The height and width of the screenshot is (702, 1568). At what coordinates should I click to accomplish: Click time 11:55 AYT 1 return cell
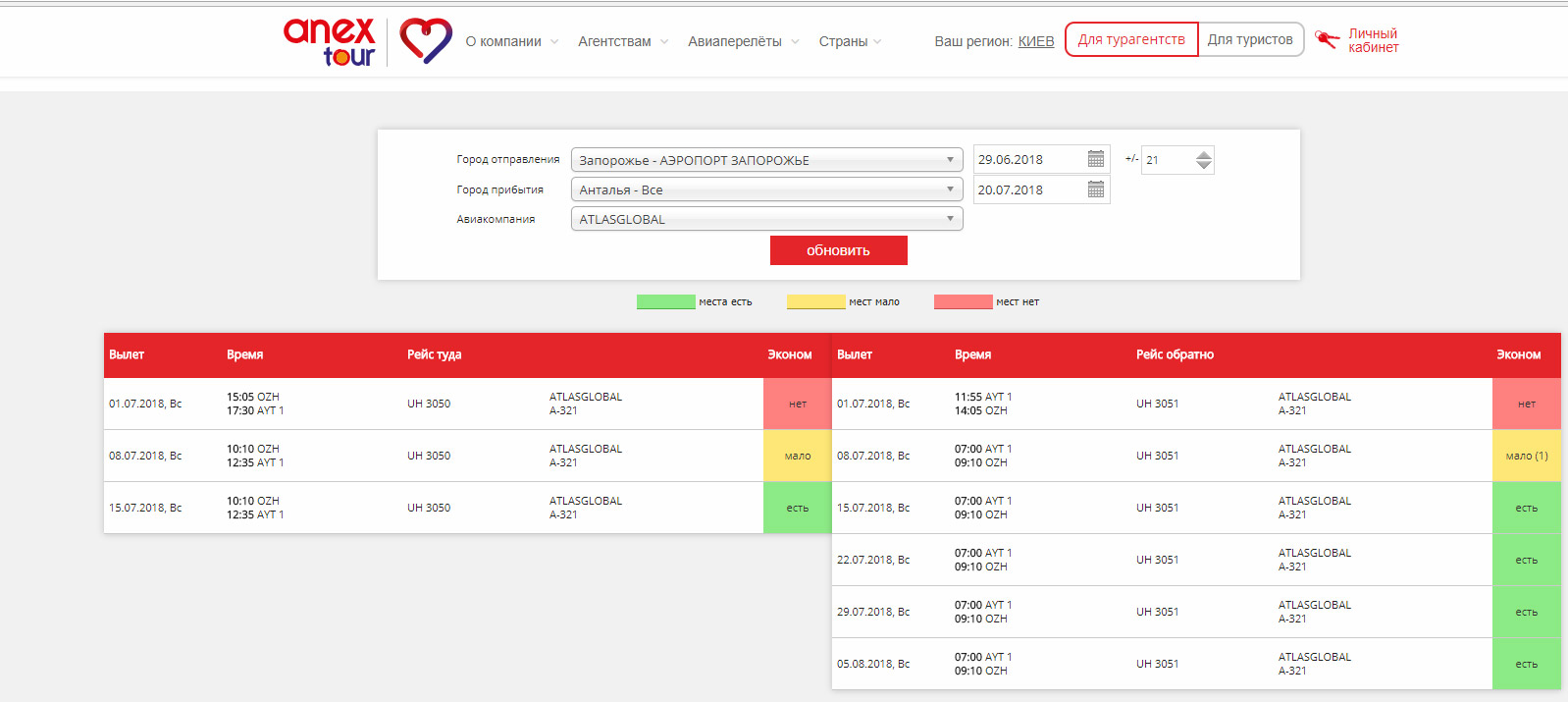(983, 397)
